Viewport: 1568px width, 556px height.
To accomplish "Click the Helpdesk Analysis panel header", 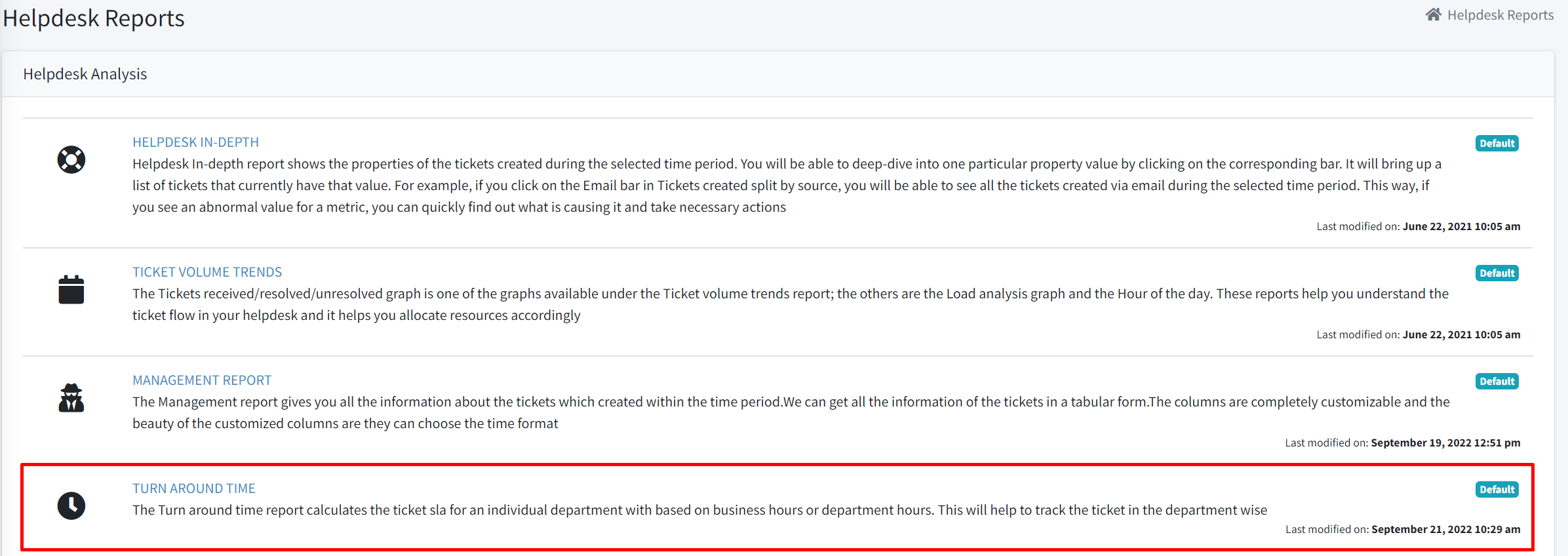I will click(85, 74).
